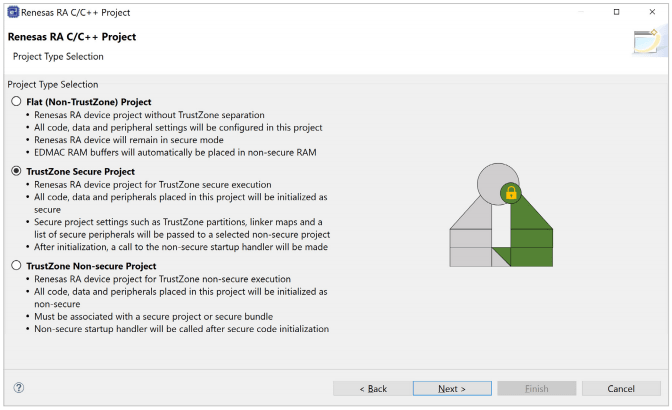Close the wizard dialog window
The height and width of the screenshot is (410, 672).
[x=652, y=12]
